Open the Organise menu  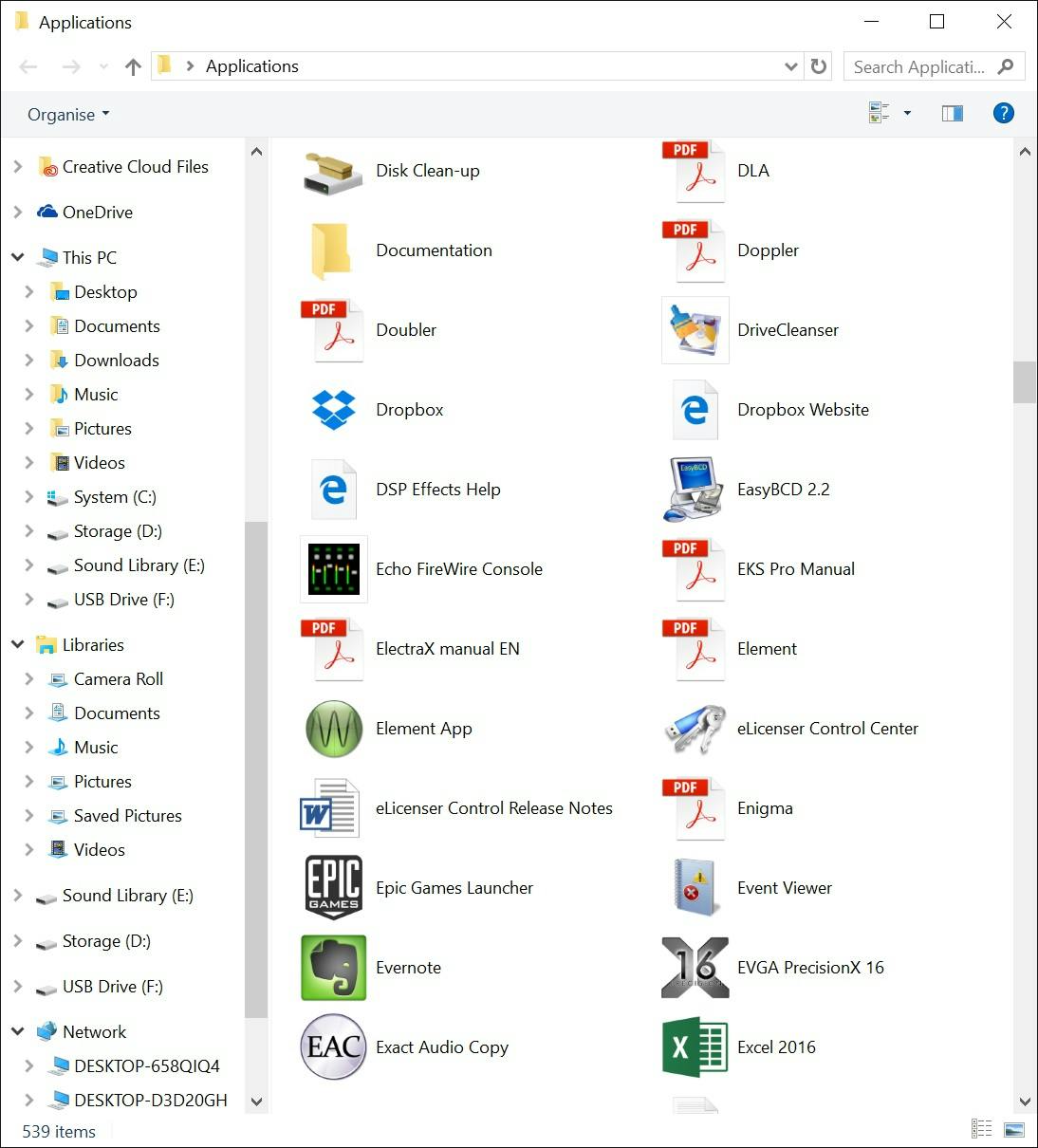(68, 115)
